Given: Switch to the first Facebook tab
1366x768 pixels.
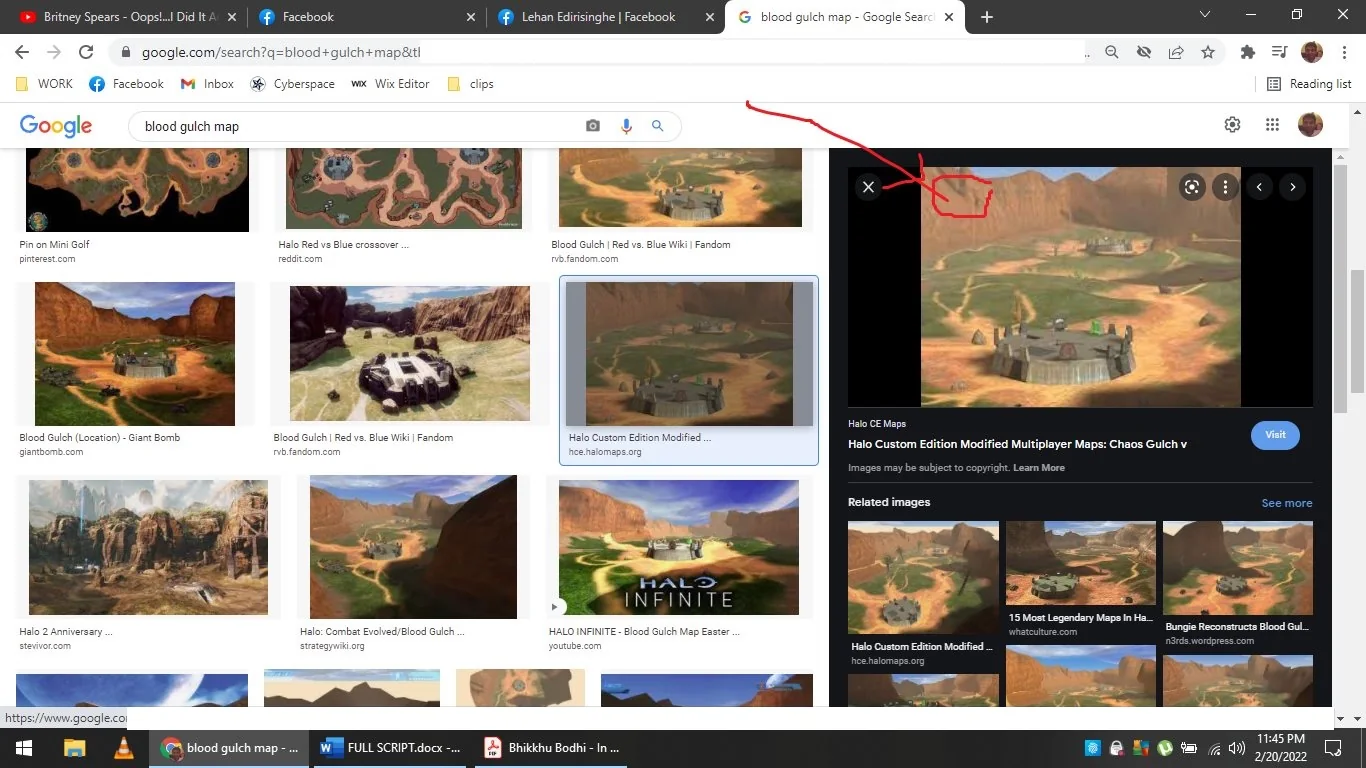Looking at the screenshot, I should click(366, 17).
